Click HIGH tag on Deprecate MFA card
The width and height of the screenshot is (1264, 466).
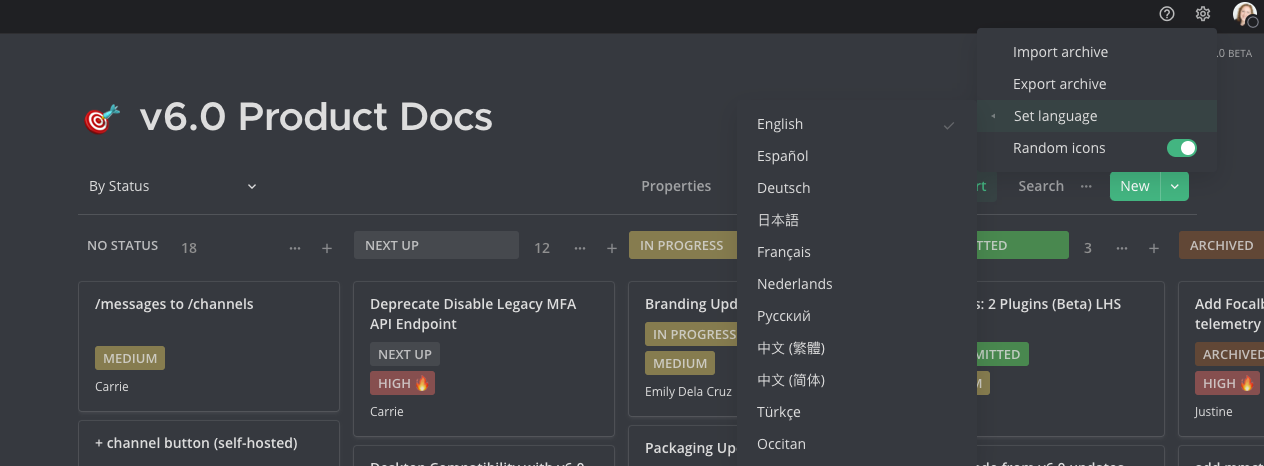[402, 383]
